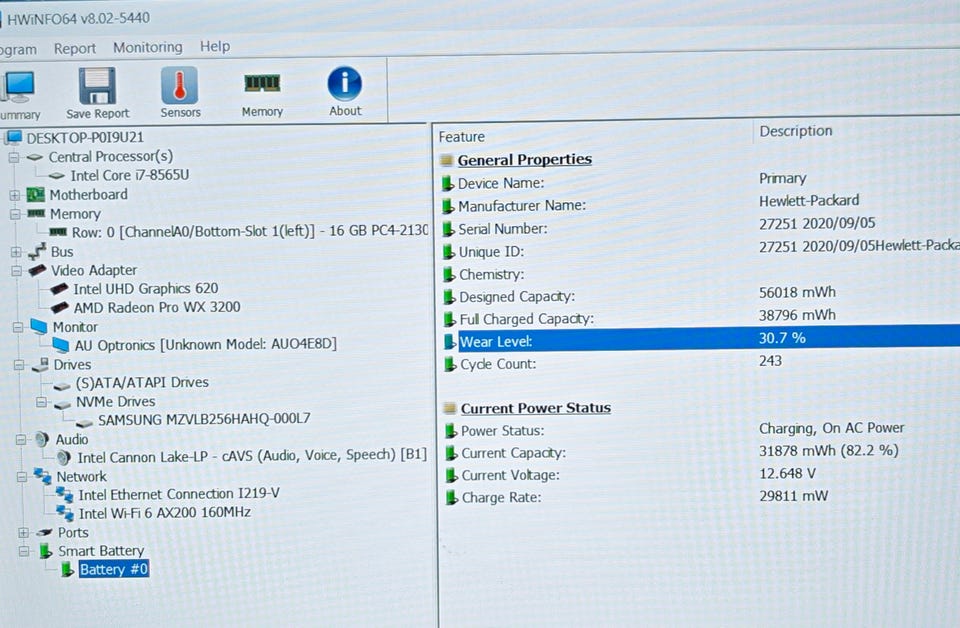This screenshot has width=960, height=628.
Task: Click the Save Report floppy icon
Action: point(97,94)
